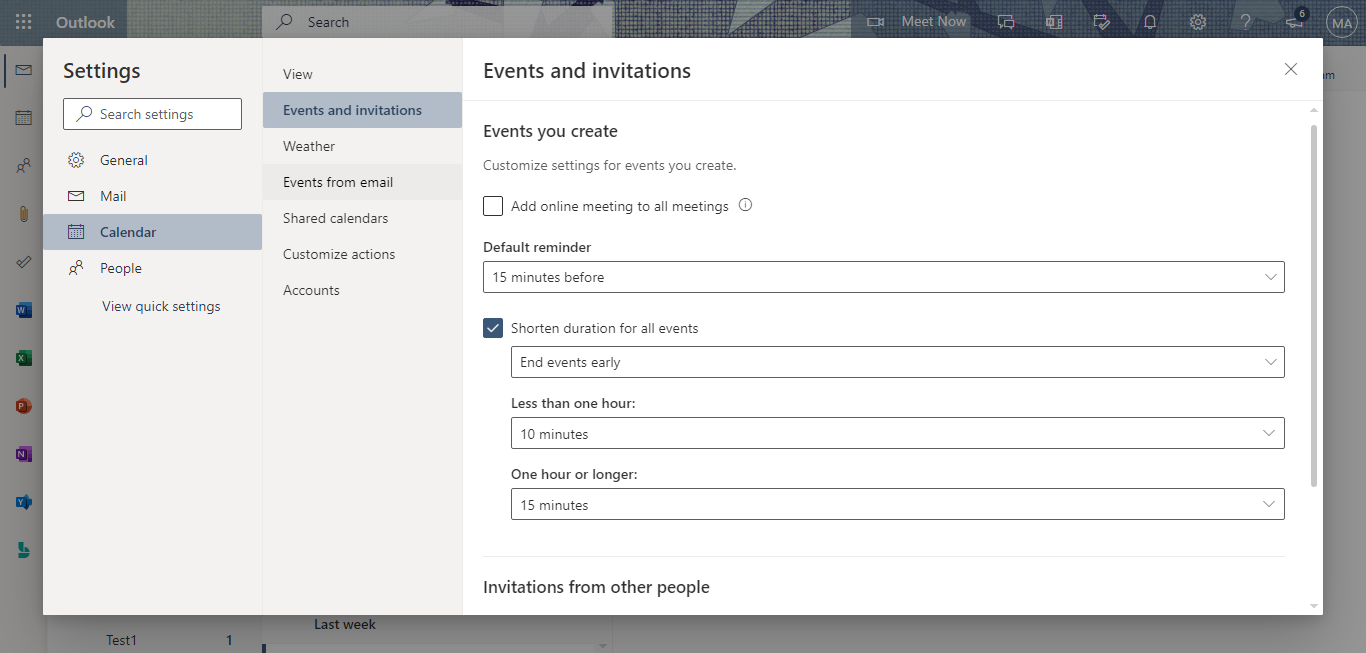View attachments via the paperclip icon
Viewport: 1366px width, 653px height.
23,213
